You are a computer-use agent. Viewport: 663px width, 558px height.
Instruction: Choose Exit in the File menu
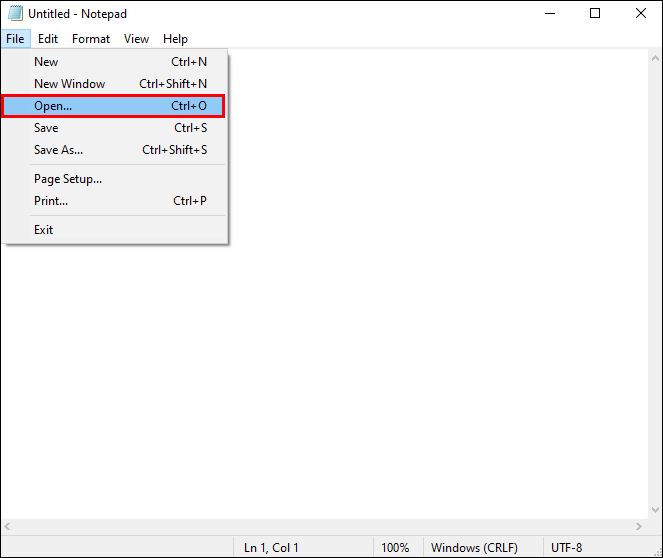click(114, 230)
